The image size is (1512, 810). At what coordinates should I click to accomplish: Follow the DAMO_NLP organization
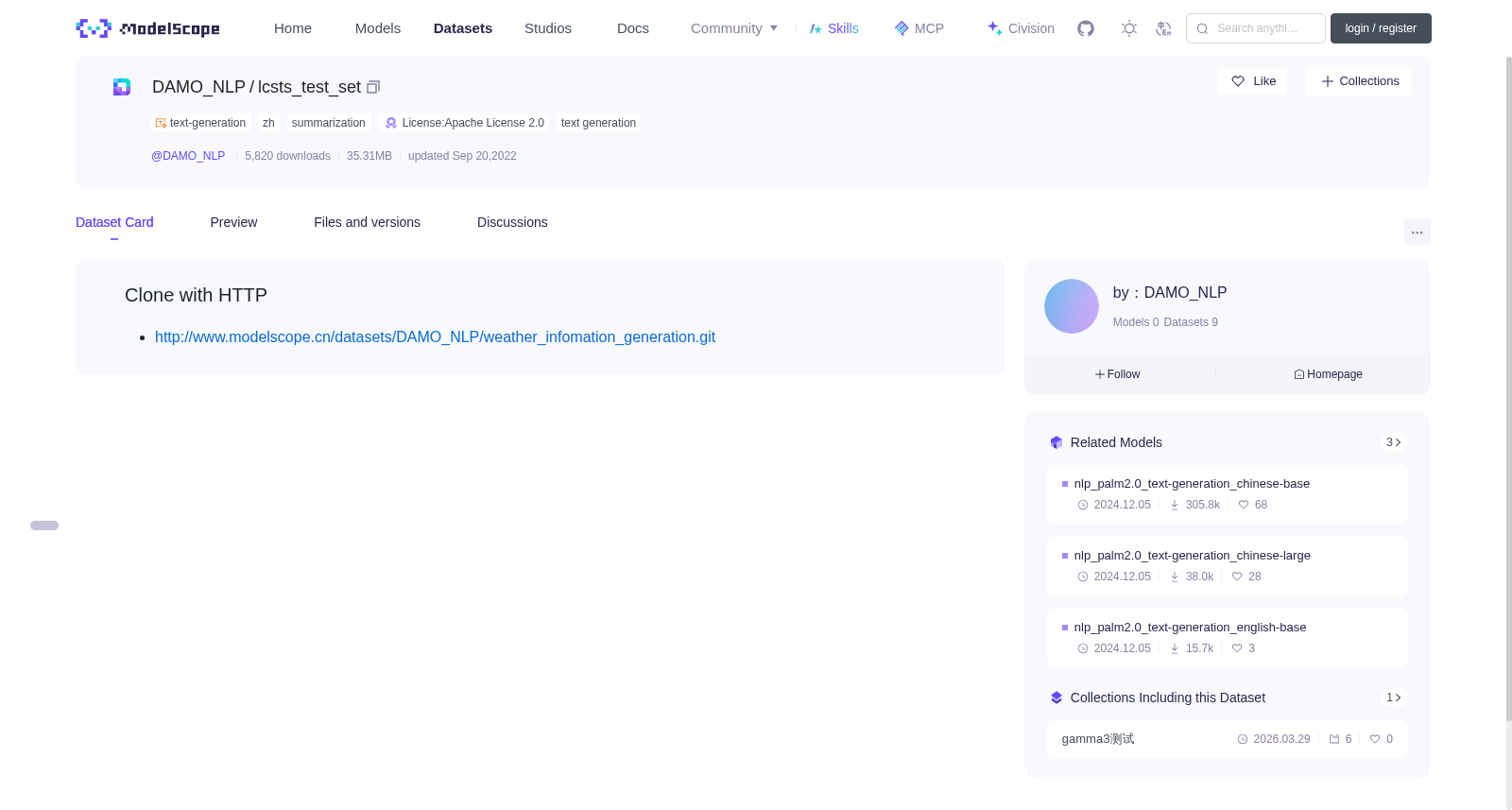1118,374
